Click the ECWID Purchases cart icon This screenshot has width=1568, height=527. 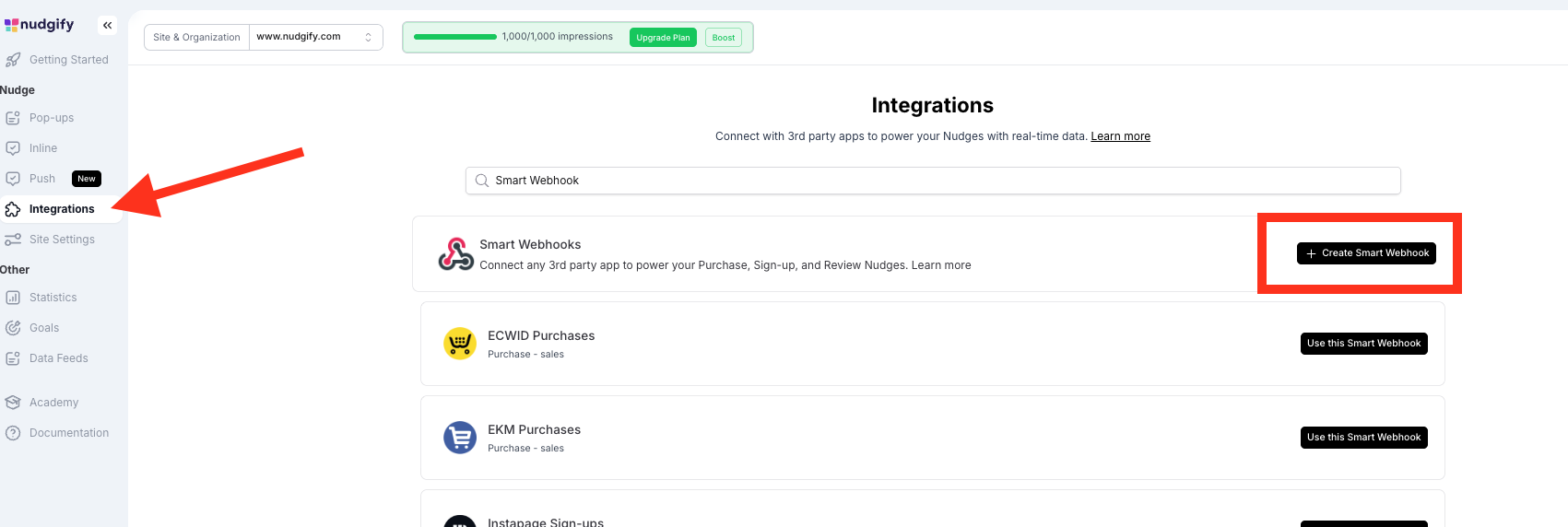pos(460,344)
